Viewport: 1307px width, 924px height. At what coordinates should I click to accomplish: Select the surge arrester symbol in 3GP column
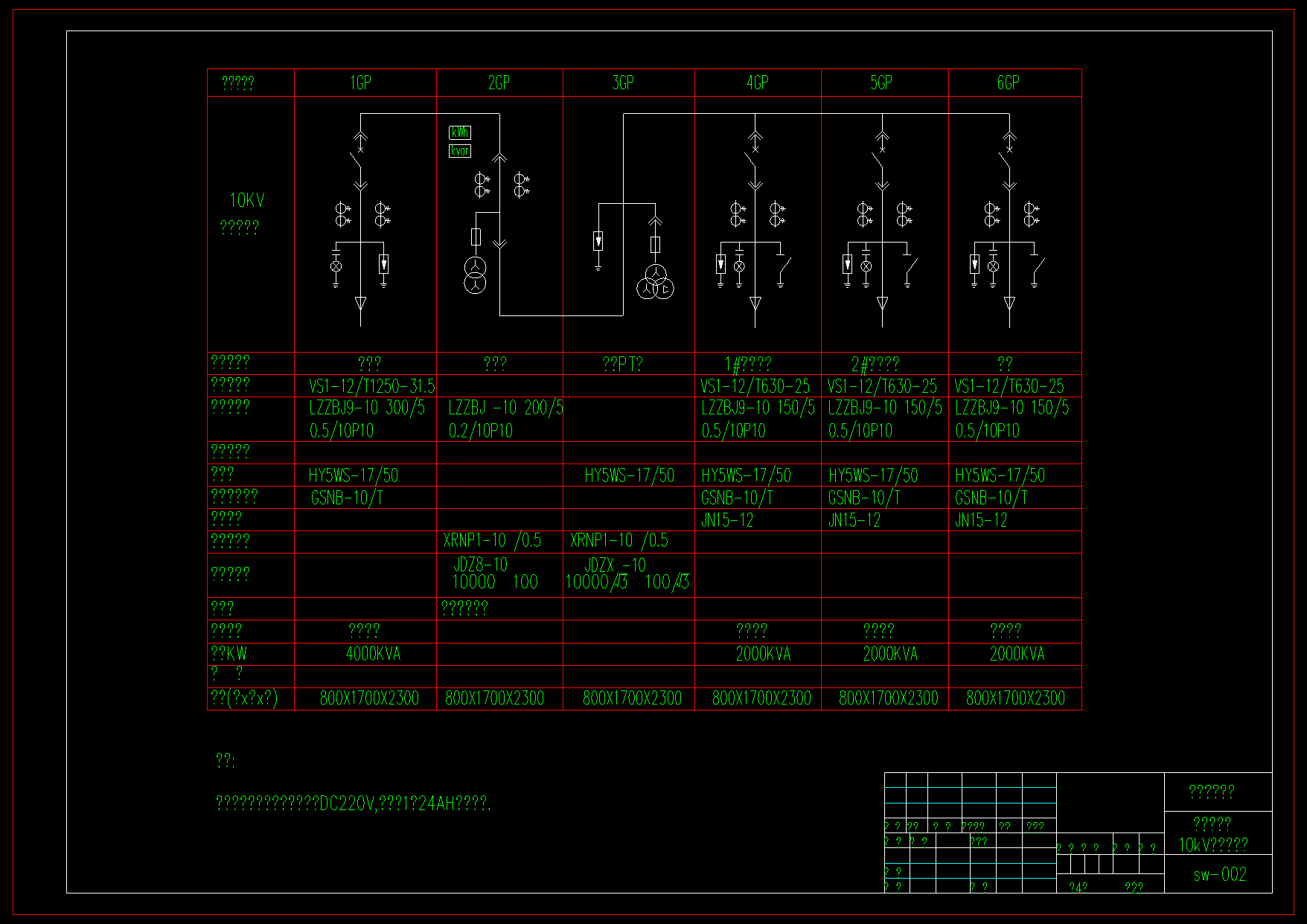click(x=598, y=241)
